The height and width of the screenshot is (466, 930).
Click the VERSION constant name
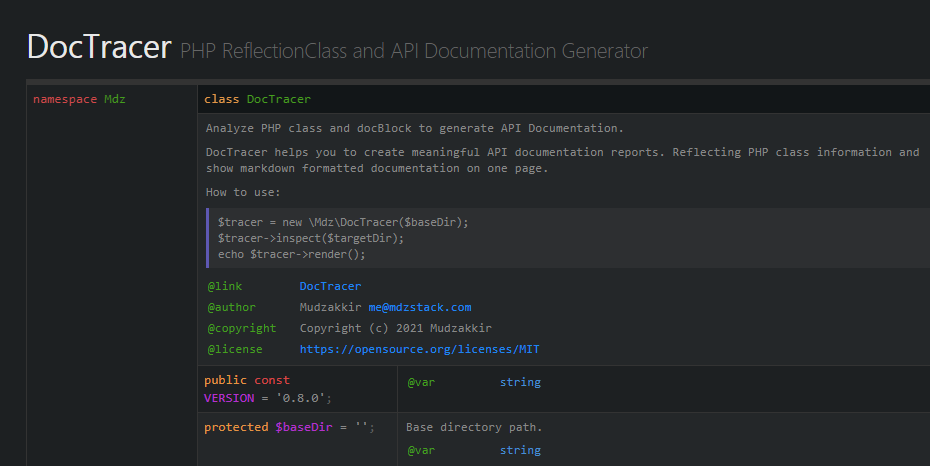(x=229, y=397)
